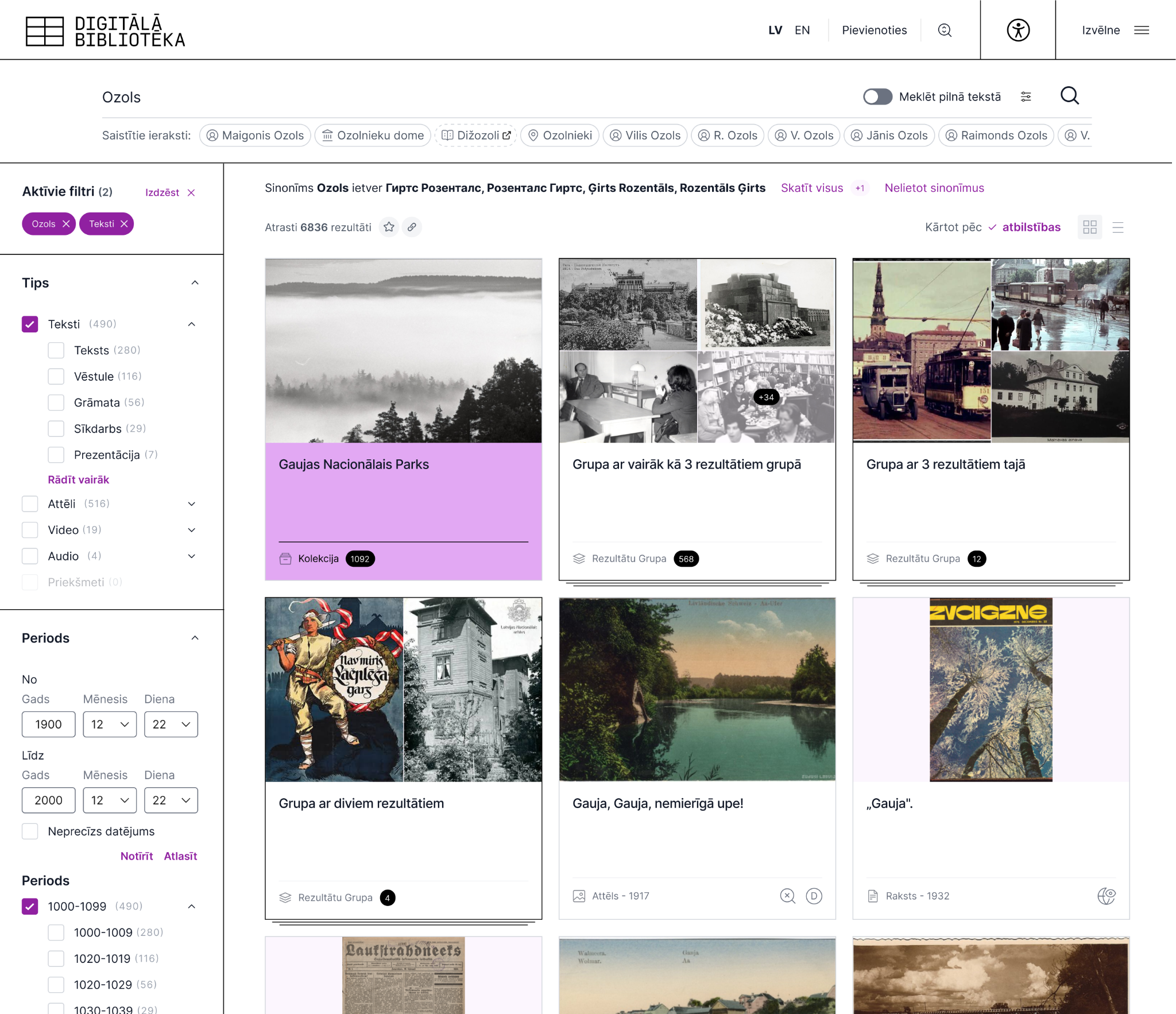Click Nelietot sinonīmus link

[x=934, y=188]
